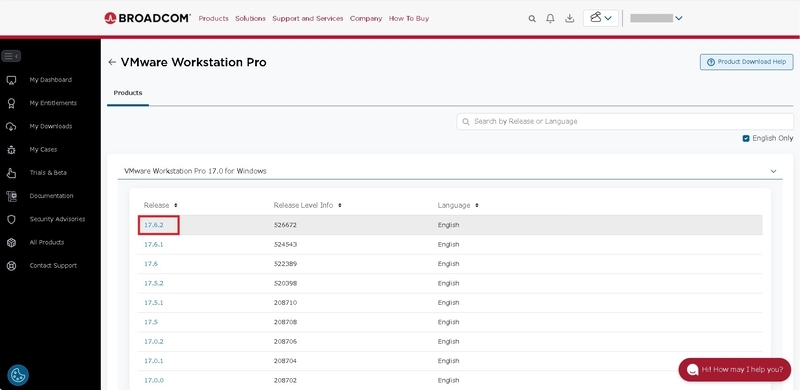Uncheck the English Only checkbox

point(746,138)
